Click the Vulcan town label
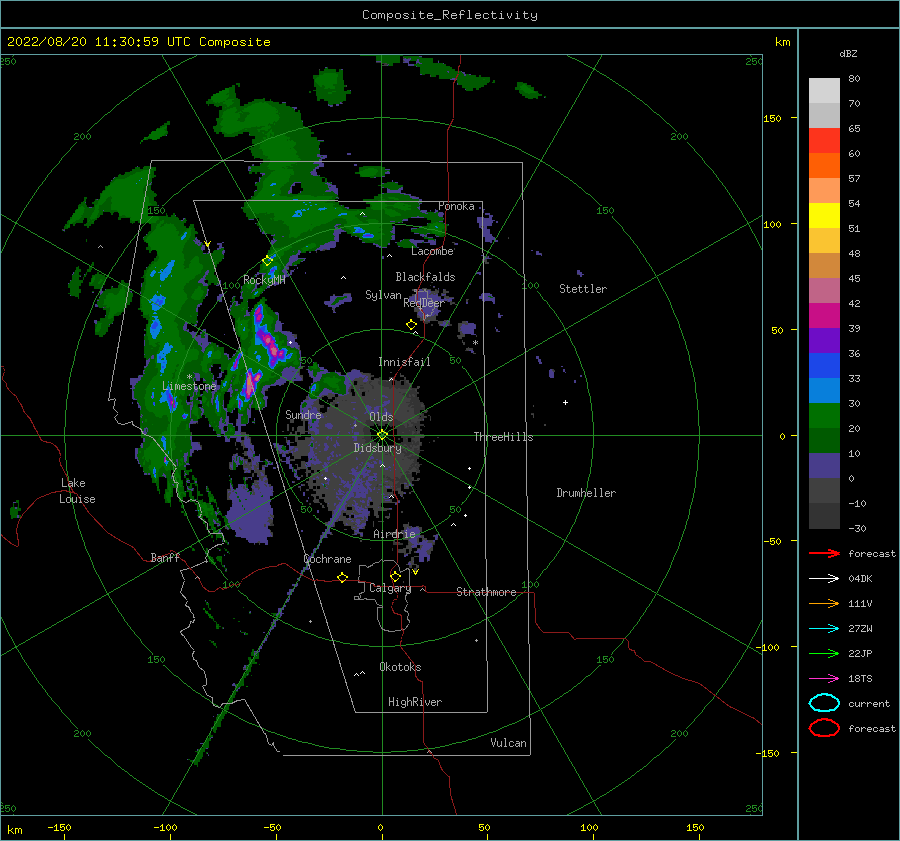This screenshot has height=841, width=900. pos(508,743)
